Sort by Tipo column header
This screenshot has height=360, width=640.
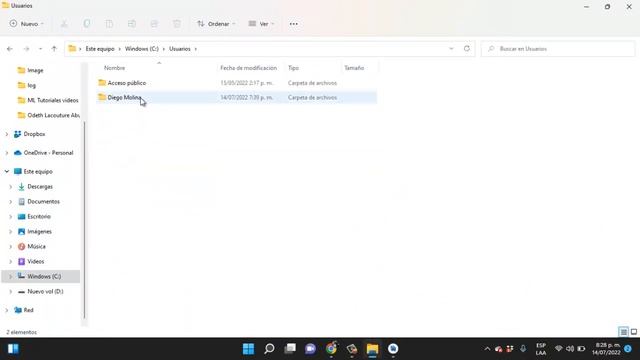coord(293,68)
